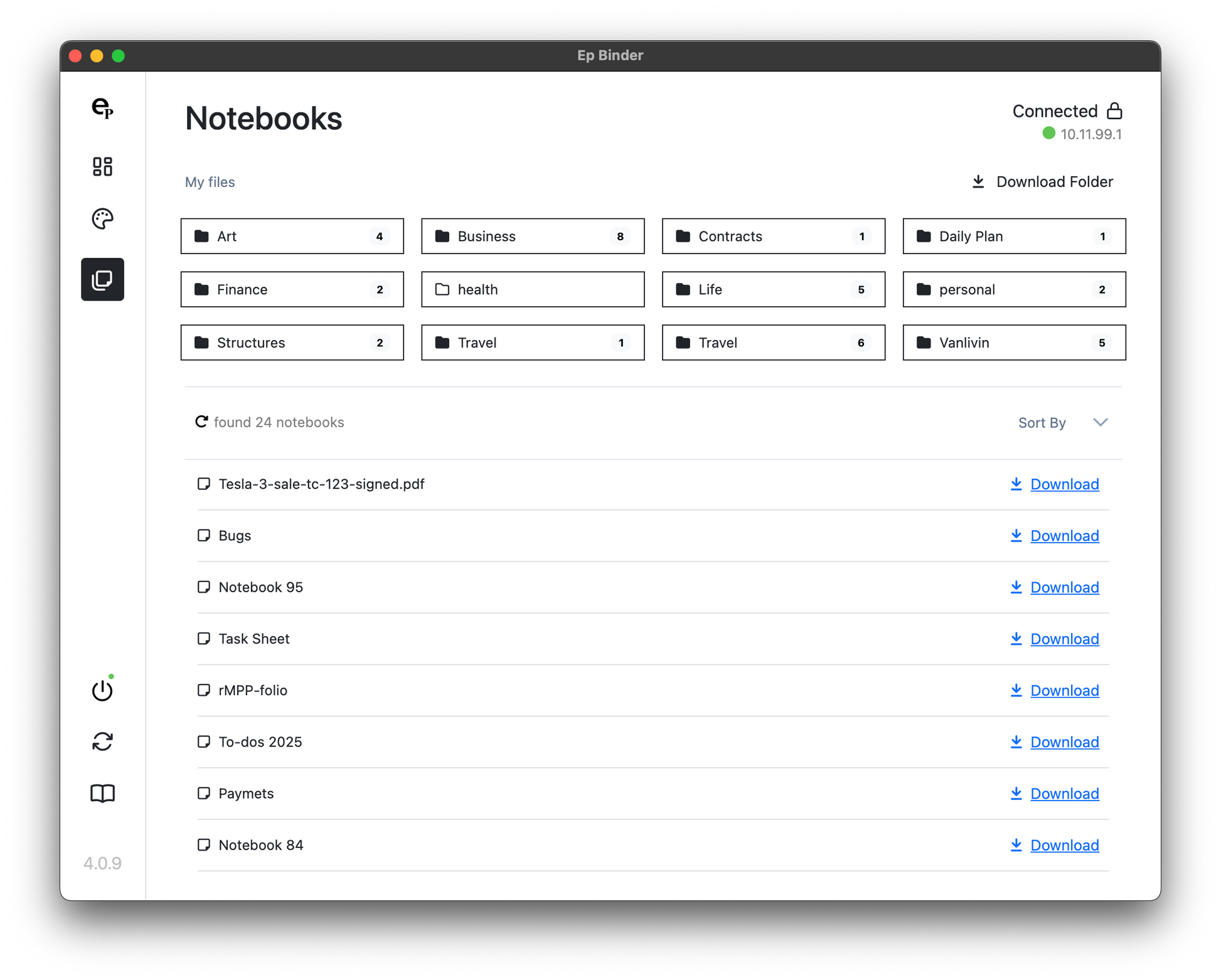
Task: Click the refresh icon beside found 24 notebooks
Action: click(201, 422)
